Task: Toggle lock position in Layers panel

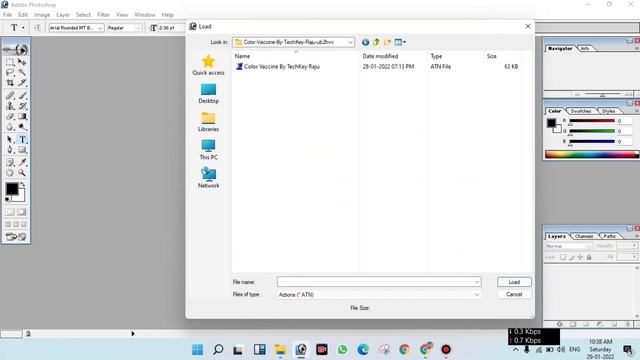Action: pyautogui.click(x=580, y=257)
